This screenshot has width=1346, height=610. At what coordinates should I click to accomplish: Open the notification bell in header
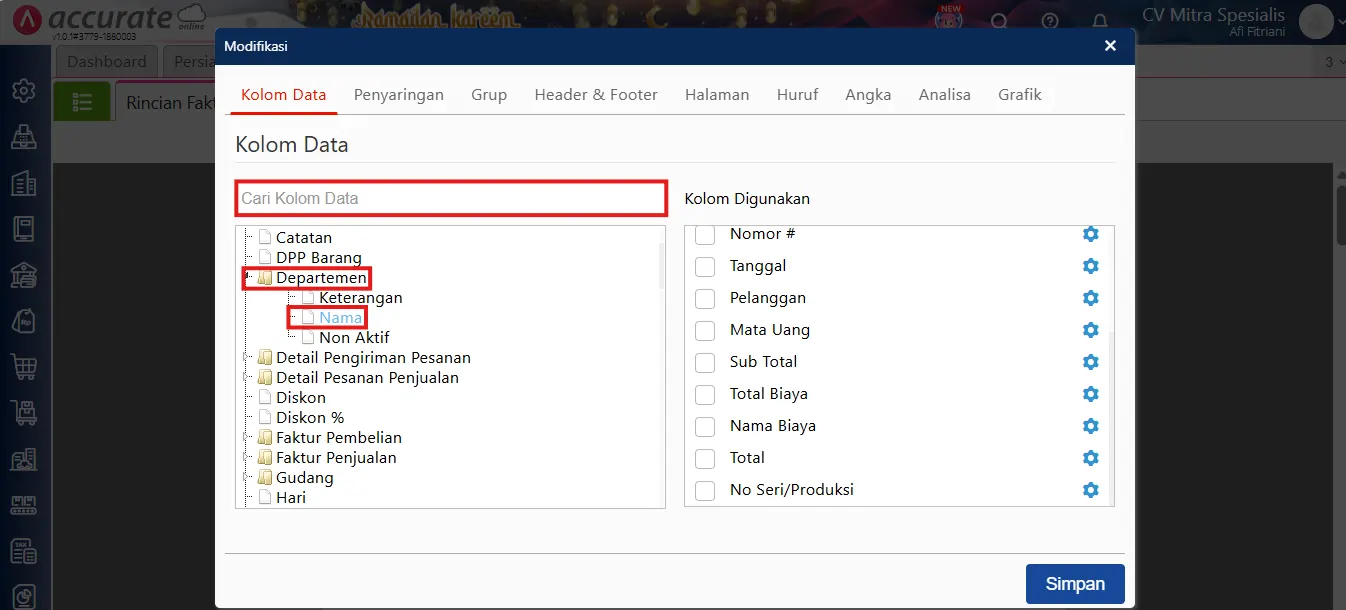point(1099,21)
